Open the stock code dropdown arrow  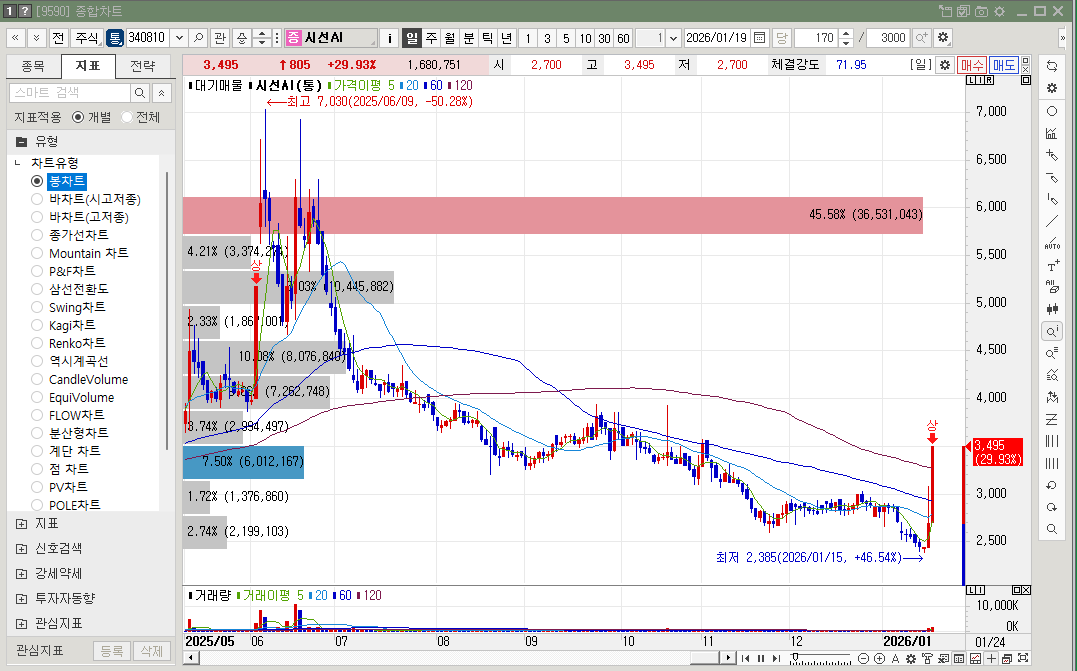pos(179,38)
